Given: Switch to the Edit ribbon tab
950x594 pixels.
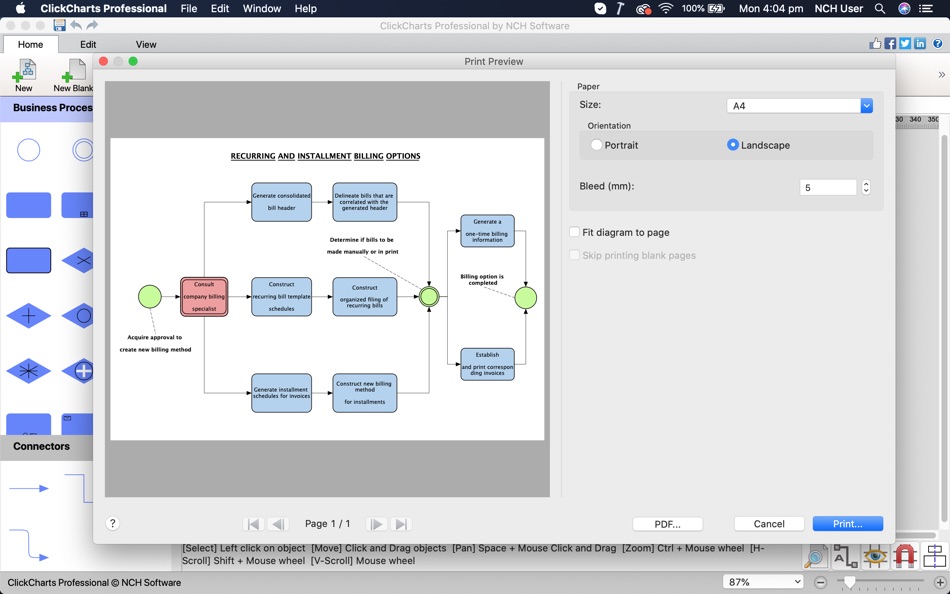Looking at the screenshot, I should coord(88,44).
